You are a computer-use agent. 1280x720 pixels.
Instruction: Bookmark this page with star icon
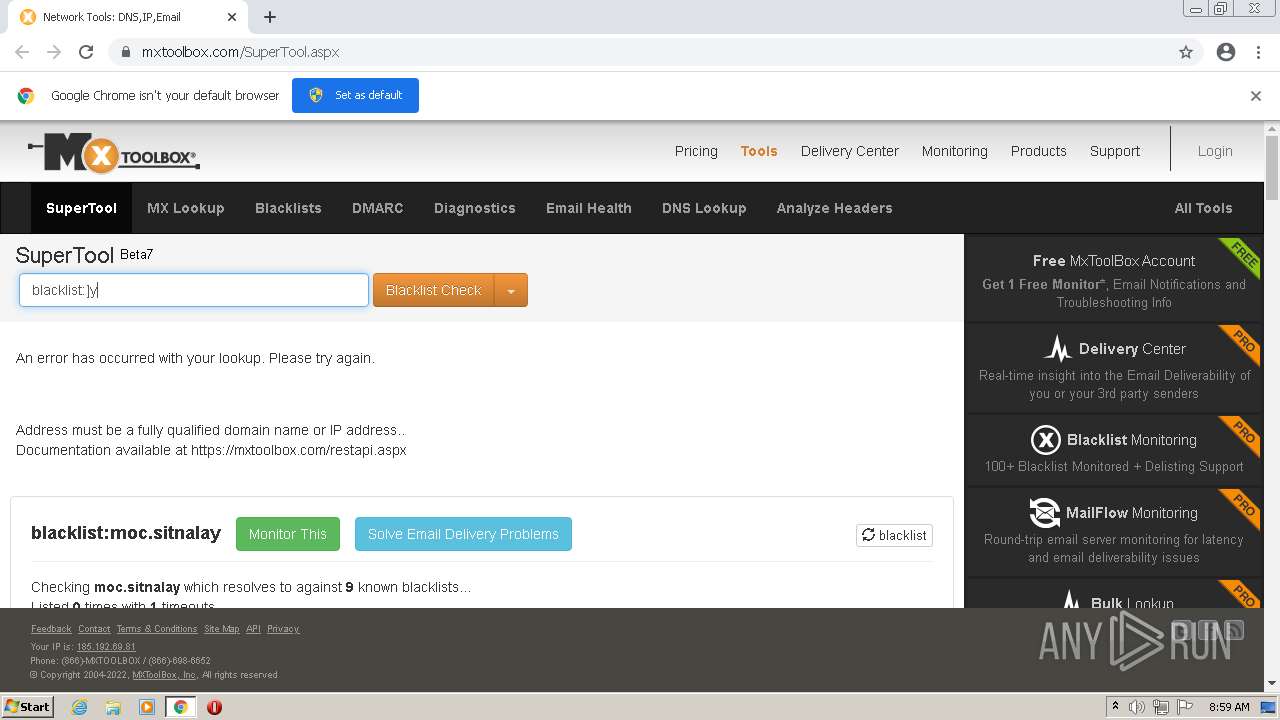click(x=1186, y=52)
